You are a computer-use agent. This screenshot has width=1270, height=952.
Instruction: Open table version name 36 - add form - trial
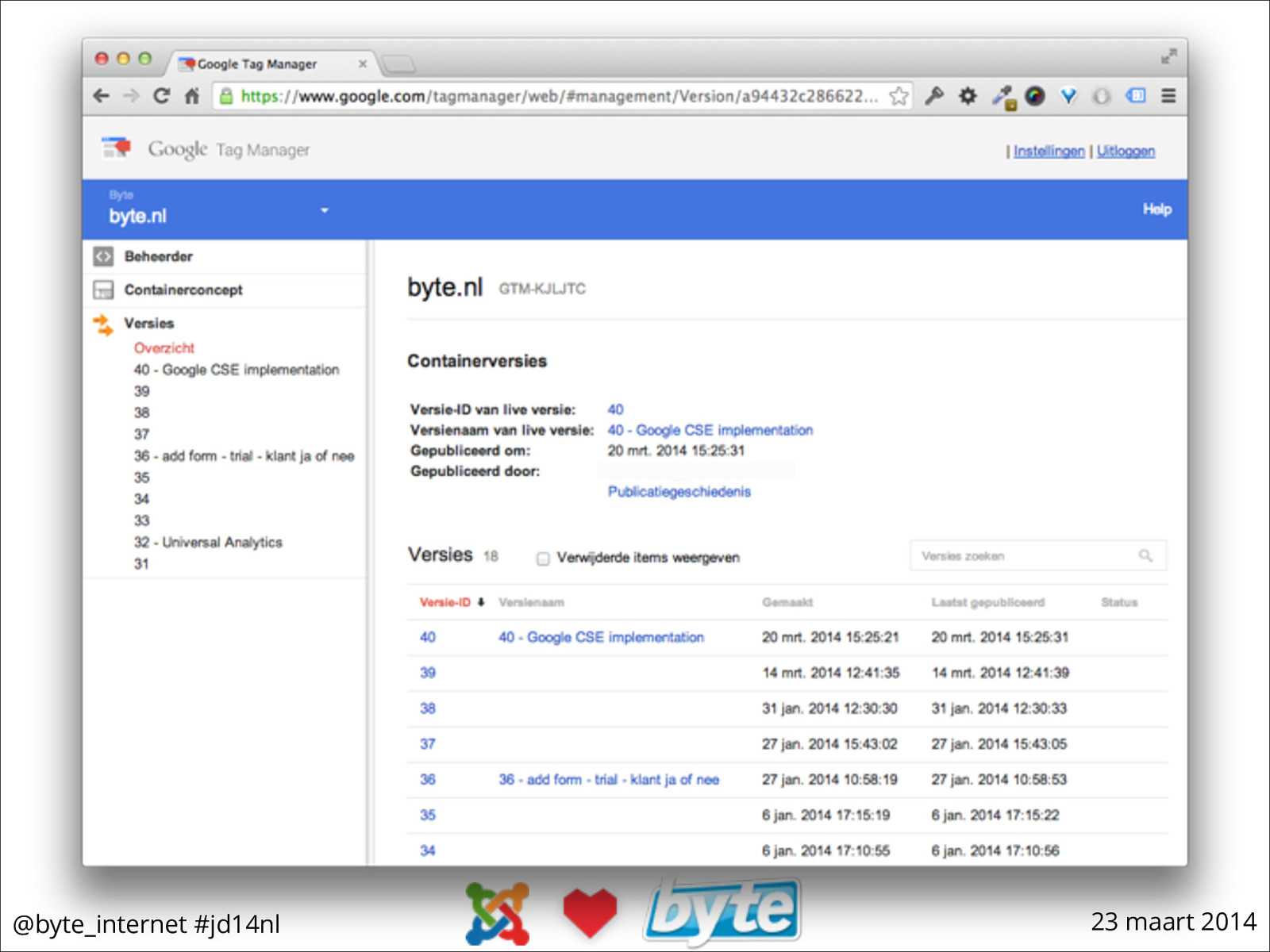609,780
